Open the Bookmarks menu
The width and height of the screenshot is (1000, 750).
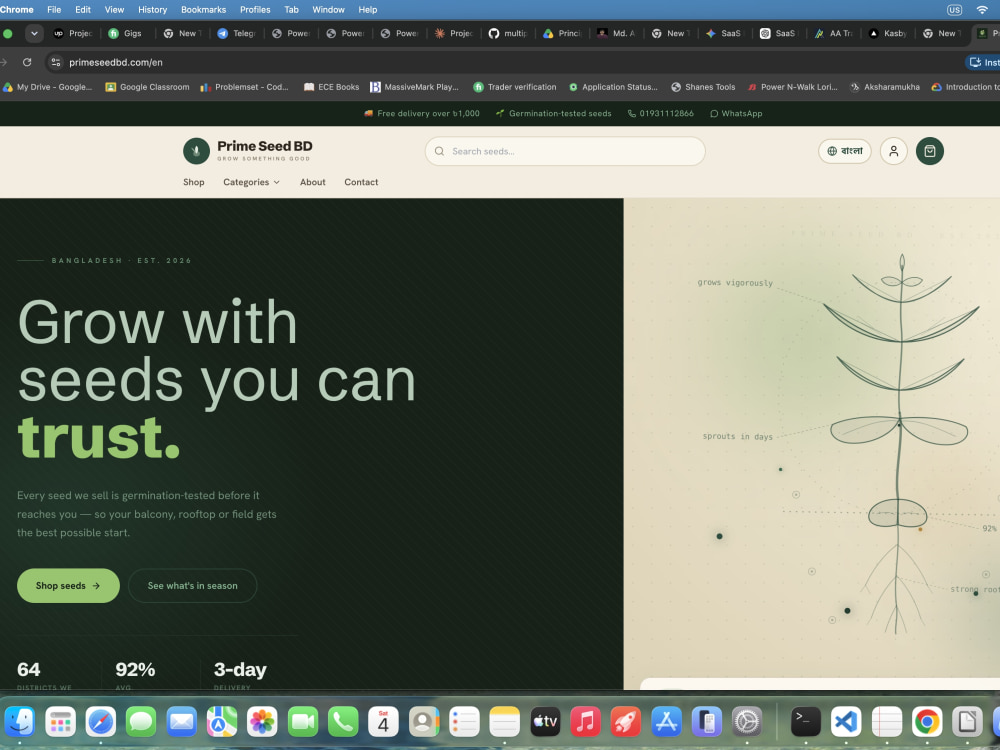203,10
